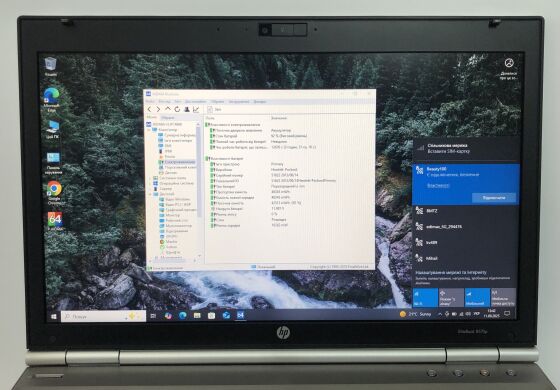Toggle the airplane mode tile
Image resolution: width=560 pixels, height=390 pixels.
(451, 298)
